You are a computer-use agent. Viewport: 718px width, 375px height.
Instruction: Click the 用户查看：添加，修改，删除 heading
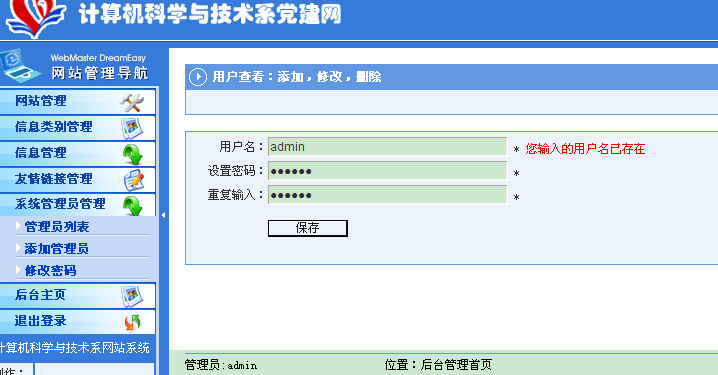click(297, 77)
